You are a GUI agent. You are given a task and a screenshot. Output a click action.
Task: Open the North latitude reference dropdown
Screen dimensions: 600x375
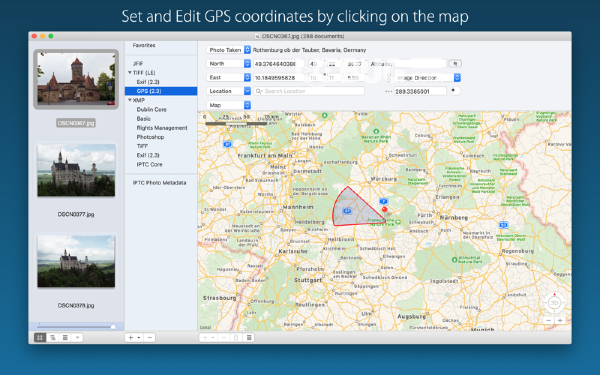tap(228, 64)
